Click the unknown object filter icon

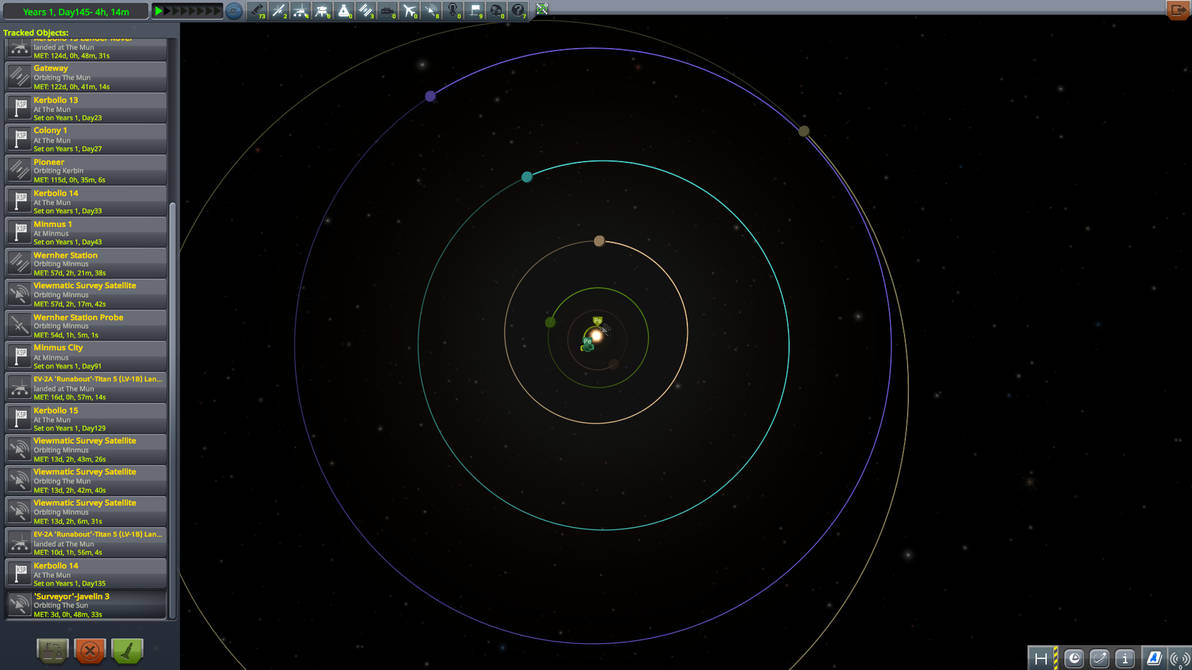point(518,11)
